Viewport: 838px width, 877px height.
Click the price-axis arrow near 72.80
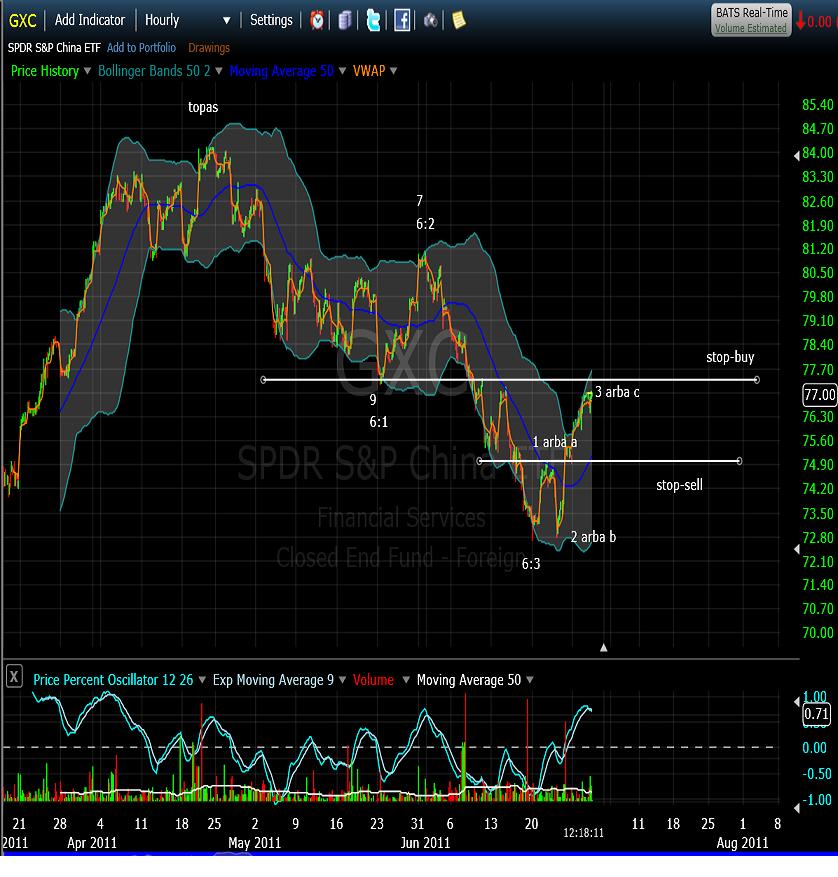tap(797, 549)
